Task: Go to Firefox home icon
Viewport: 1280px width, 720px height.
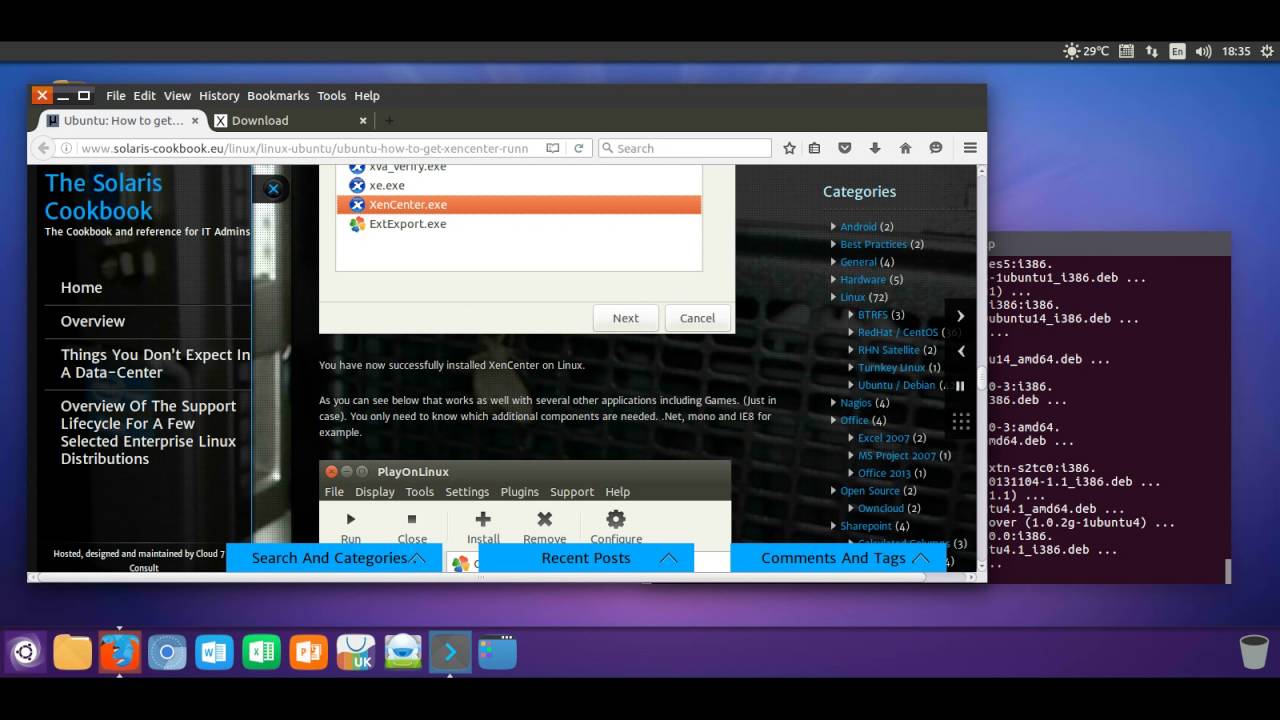Action: coord(905,148)
